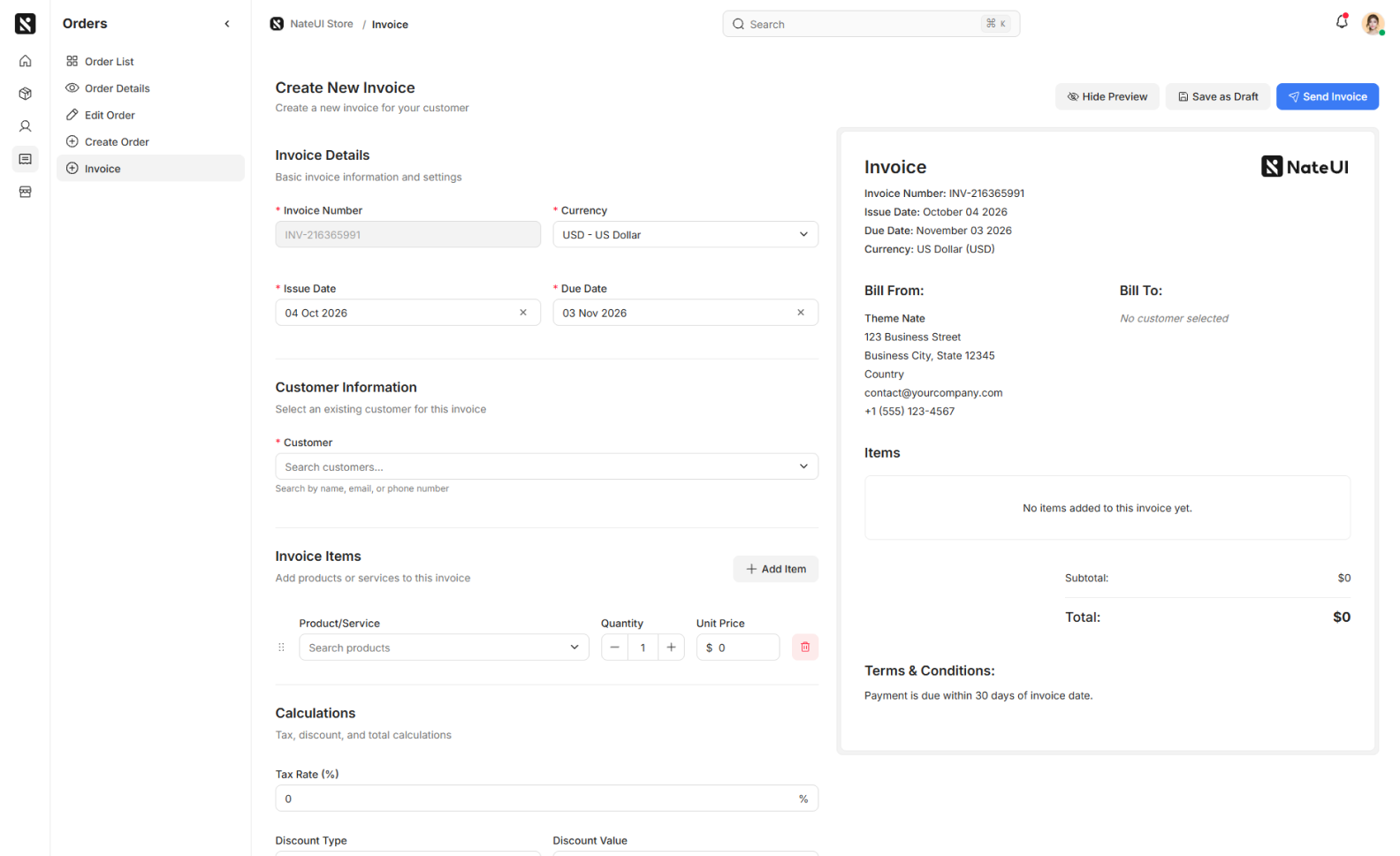Click the disabled Invoice Number field
Screen dimensions: 1400x856
(x=407, y=235)
